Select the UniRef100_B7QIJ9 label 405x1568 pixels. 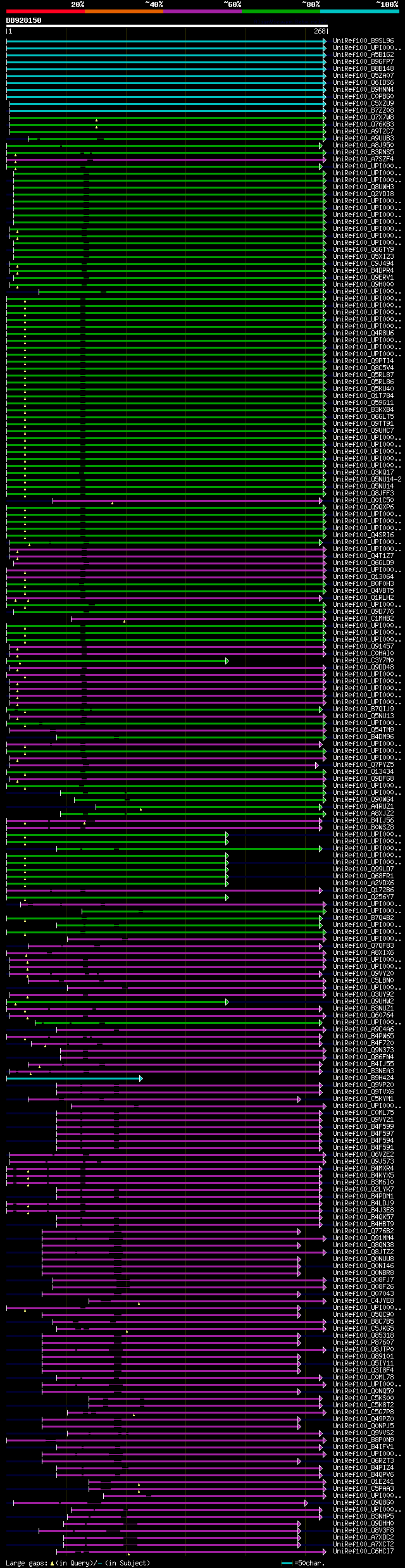(x=363, y=709)
